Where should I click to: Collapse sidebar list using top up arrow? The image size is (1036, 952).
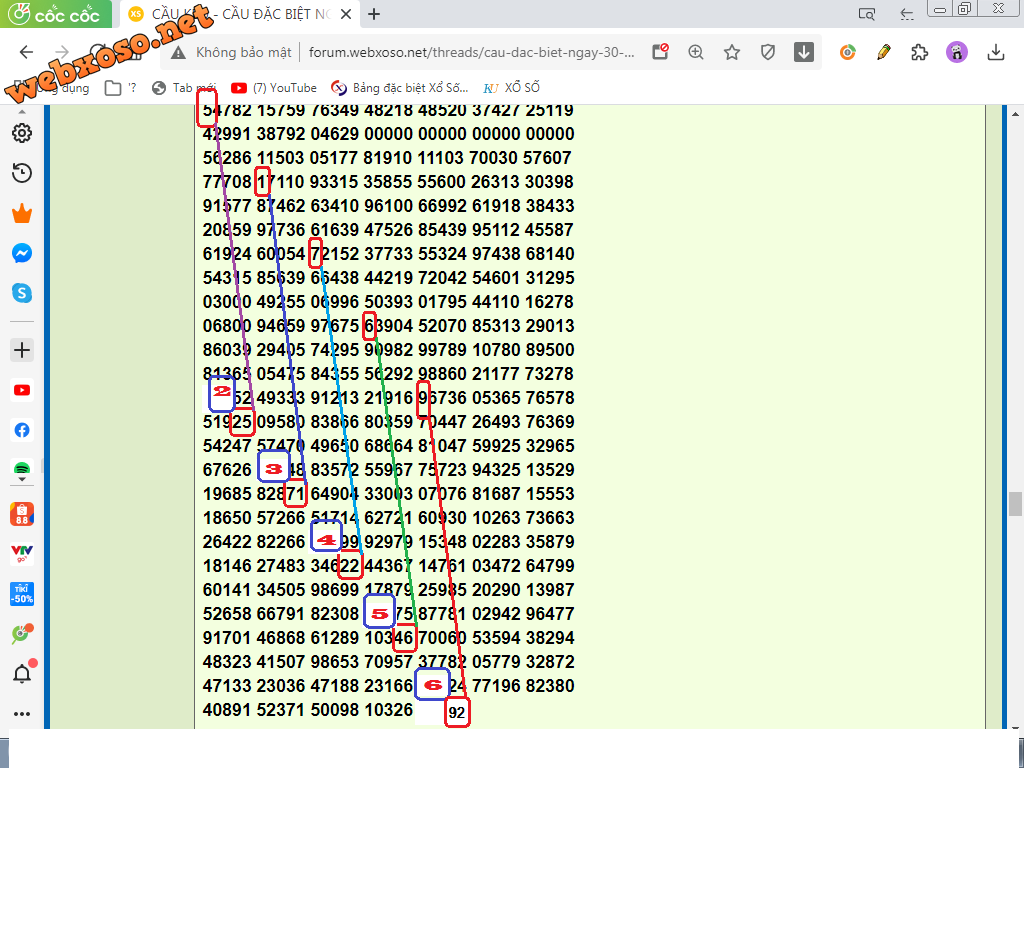tap(22, 111)
